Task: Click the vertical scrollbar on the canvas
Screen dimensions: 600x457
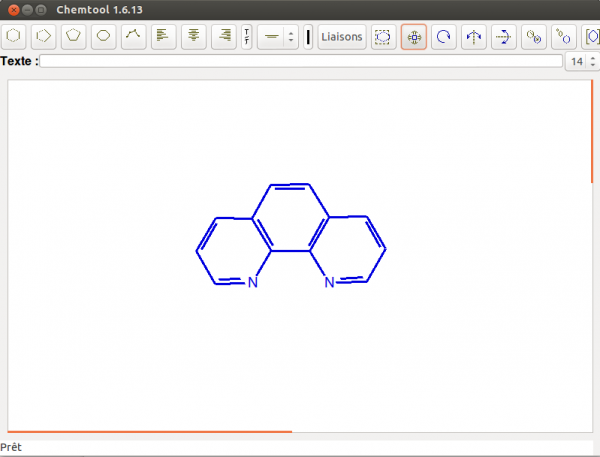Action: (x=592, y=130)
